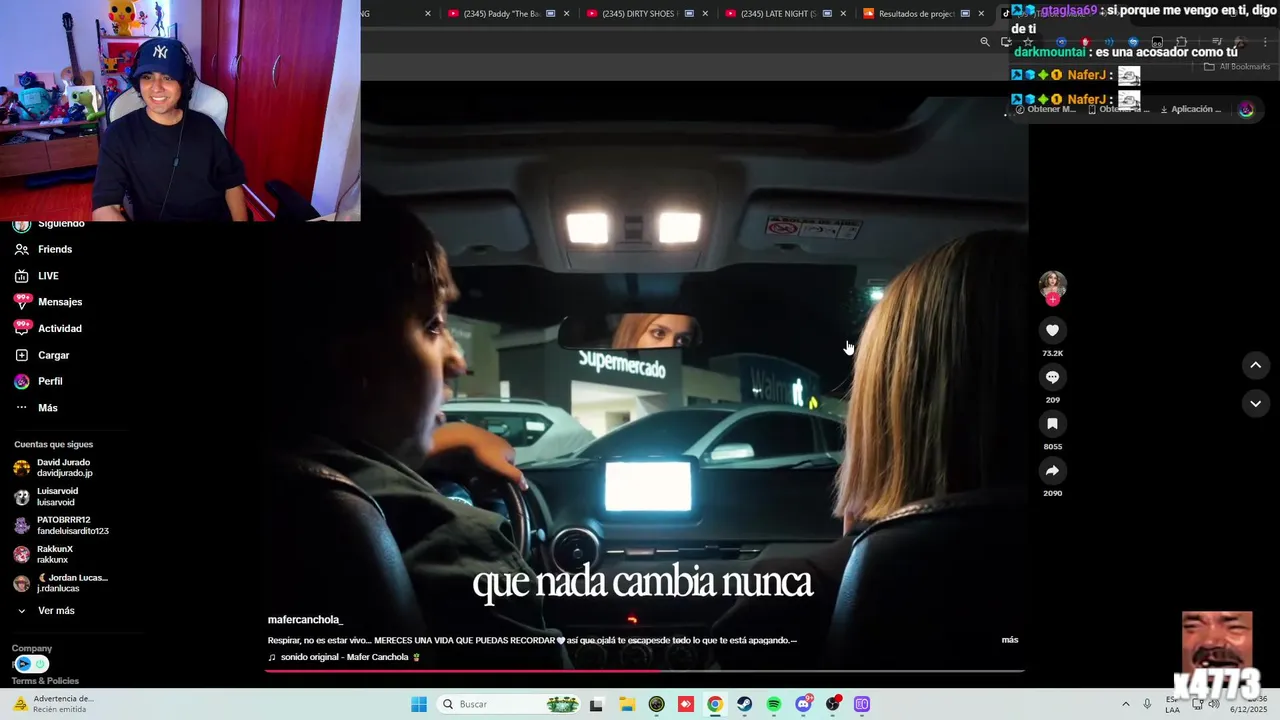1280x720 pixels.
Task: Click the Perfil avatar icon
Action: [x=21, y=381]
